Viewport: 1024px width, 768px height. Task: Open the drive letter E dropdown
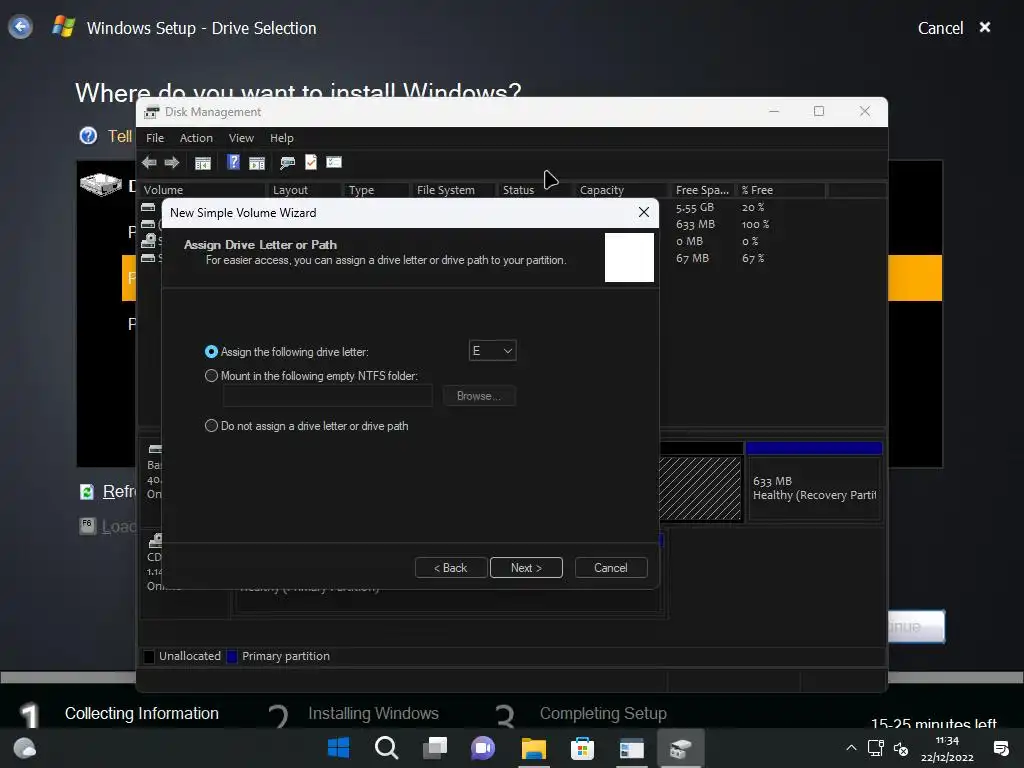(492, 351)
